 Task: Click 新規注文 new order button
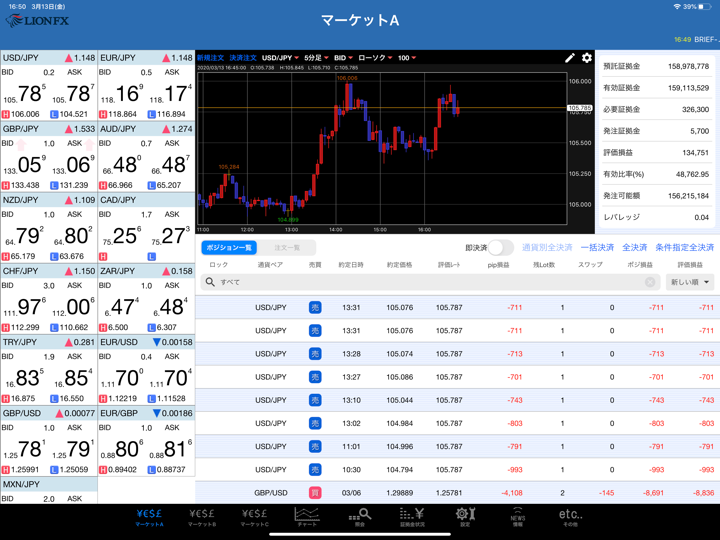(210, 58)
